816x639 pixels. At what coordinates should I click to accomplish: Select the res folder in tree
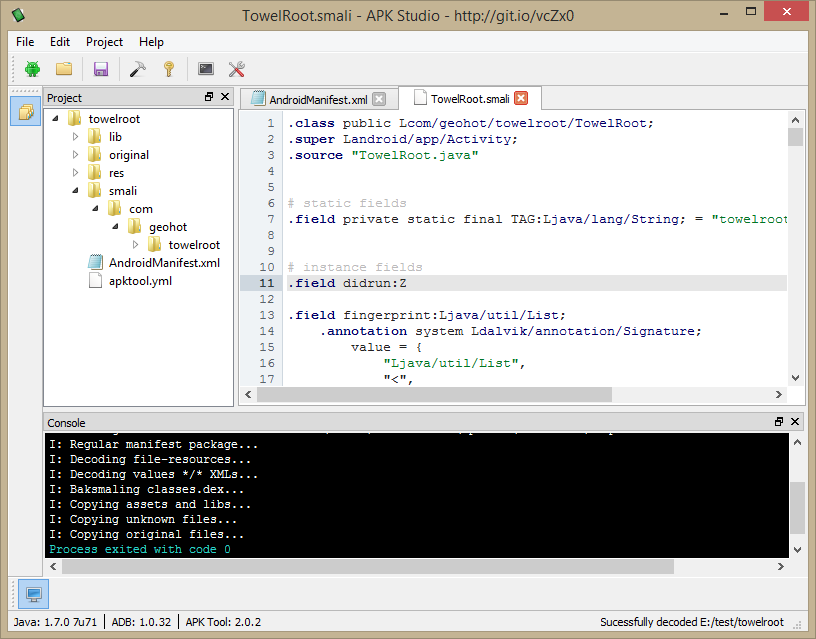click(116, 173)
